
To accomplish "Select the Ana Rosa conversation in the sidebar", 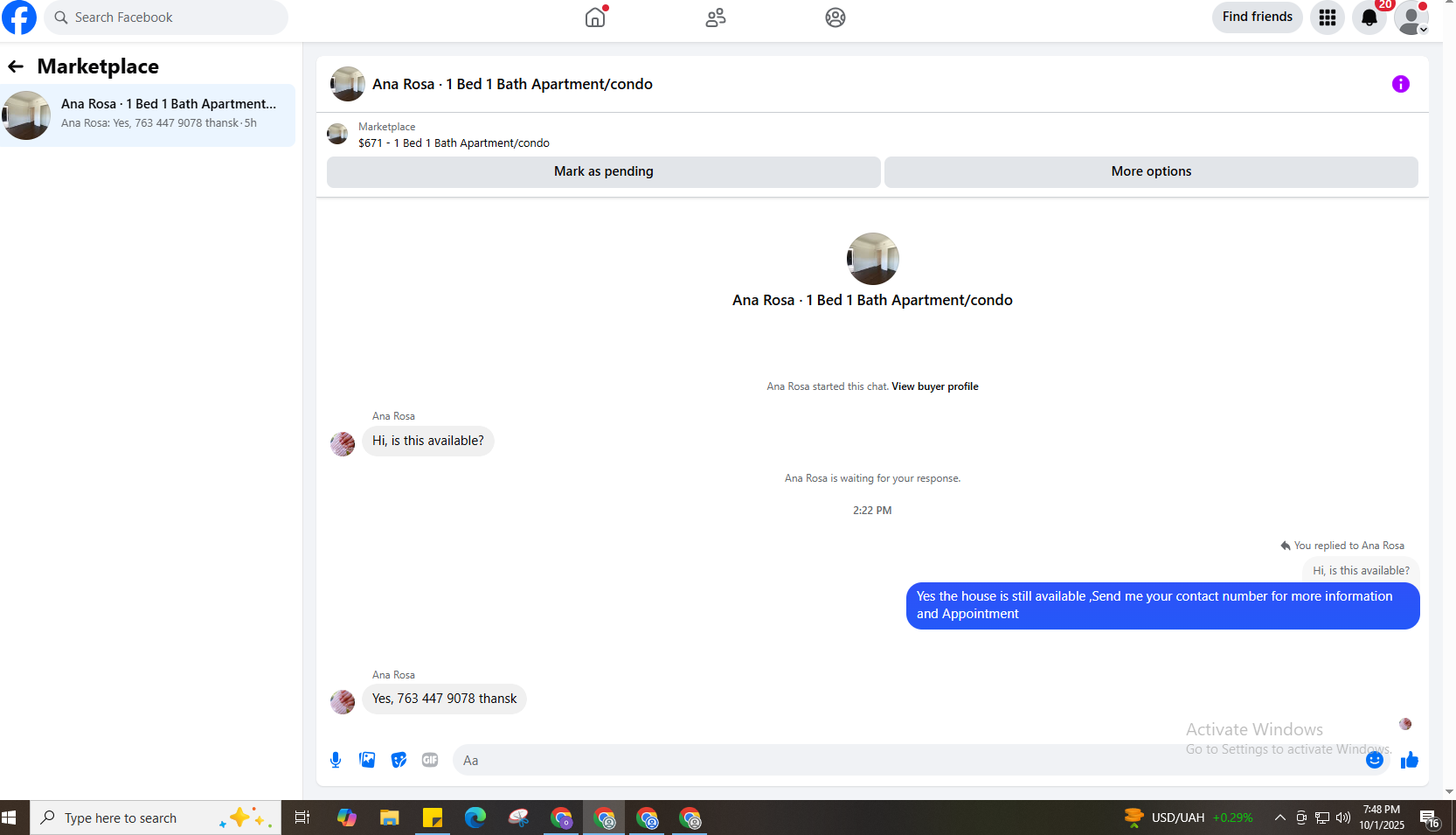I will pyautogui.click(x=148, y=115).
